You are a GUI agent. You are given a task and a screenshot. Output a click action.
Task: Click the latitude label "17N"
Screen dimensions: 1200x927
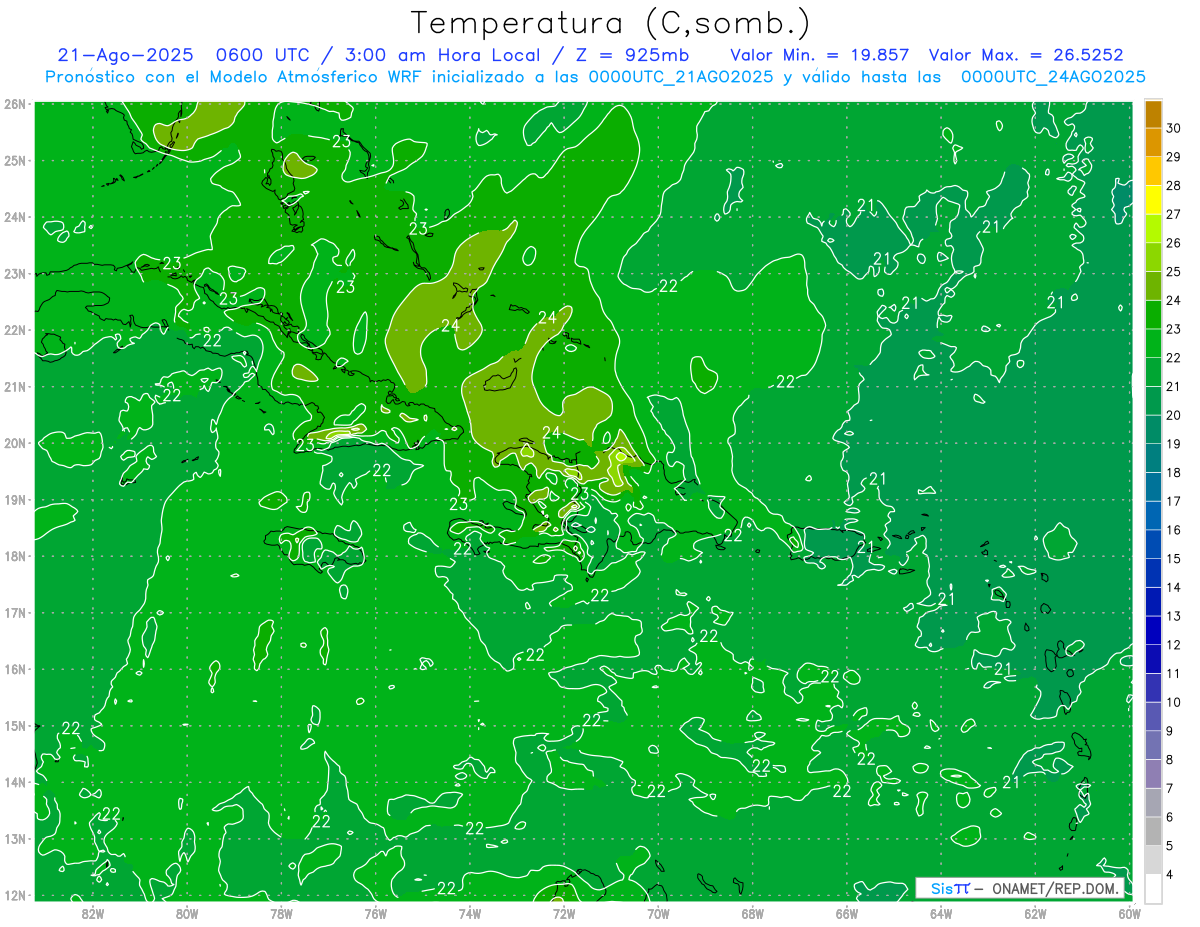(15, 612)
